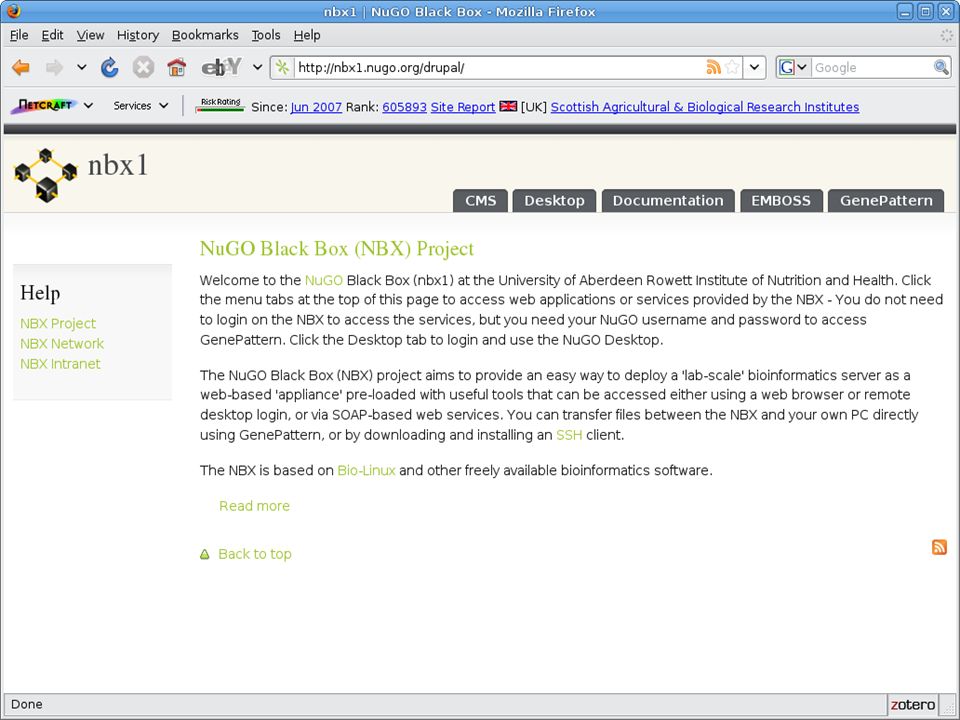Click the nbx1 cube logo

[45, 174]
